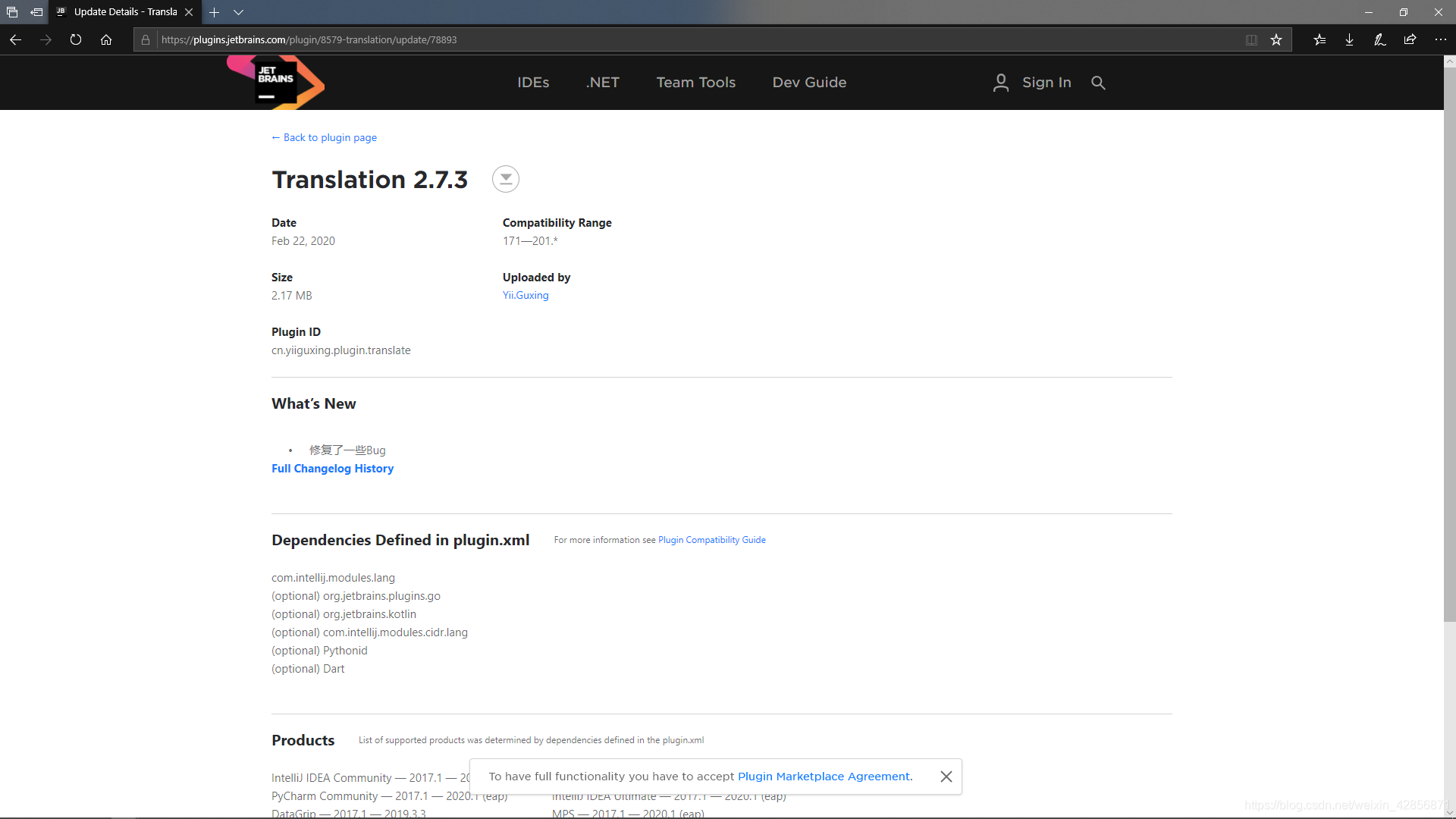Open browser settings and more menu

(x=1440, y=40)
